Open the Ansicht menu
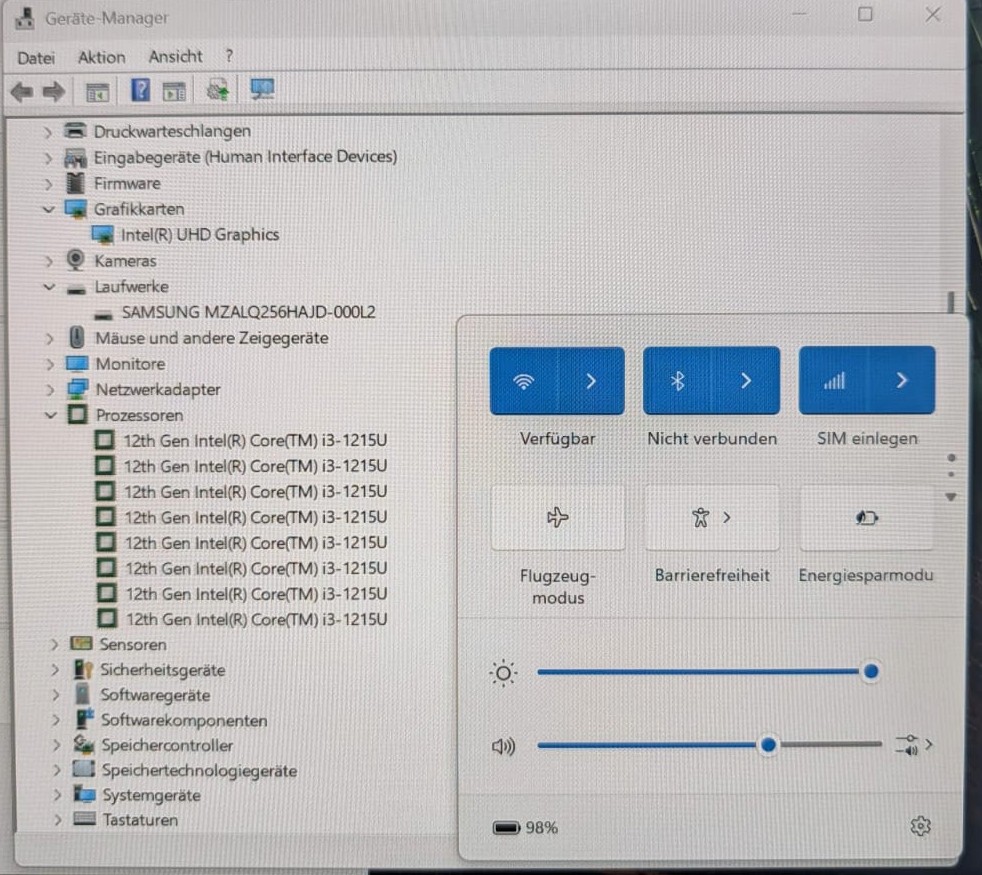The width and height of the screenshot is (982, 875). 175,56
